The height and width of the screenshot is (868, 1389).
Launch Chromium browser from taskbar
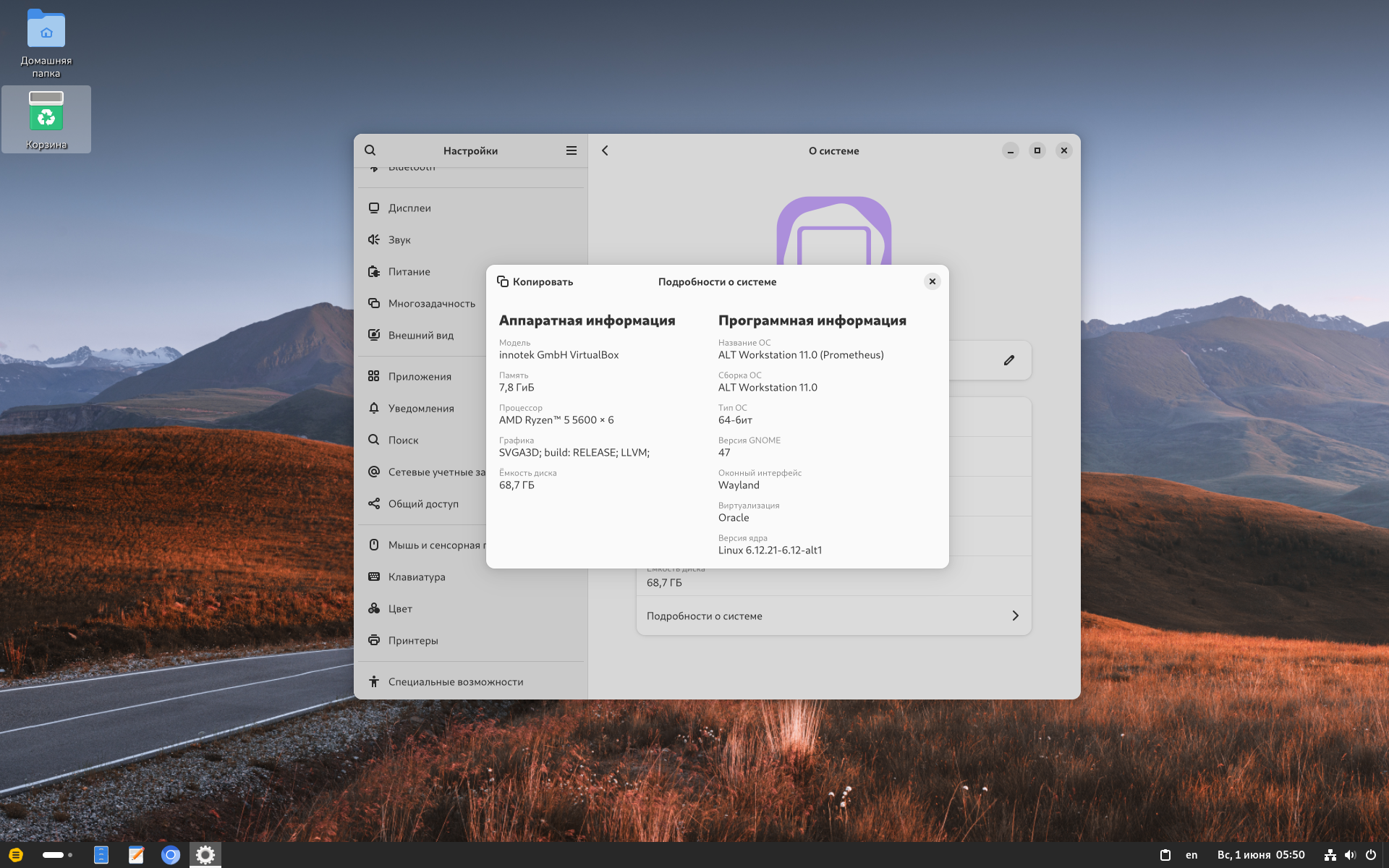pyautogui.click(x=171, y=855)
